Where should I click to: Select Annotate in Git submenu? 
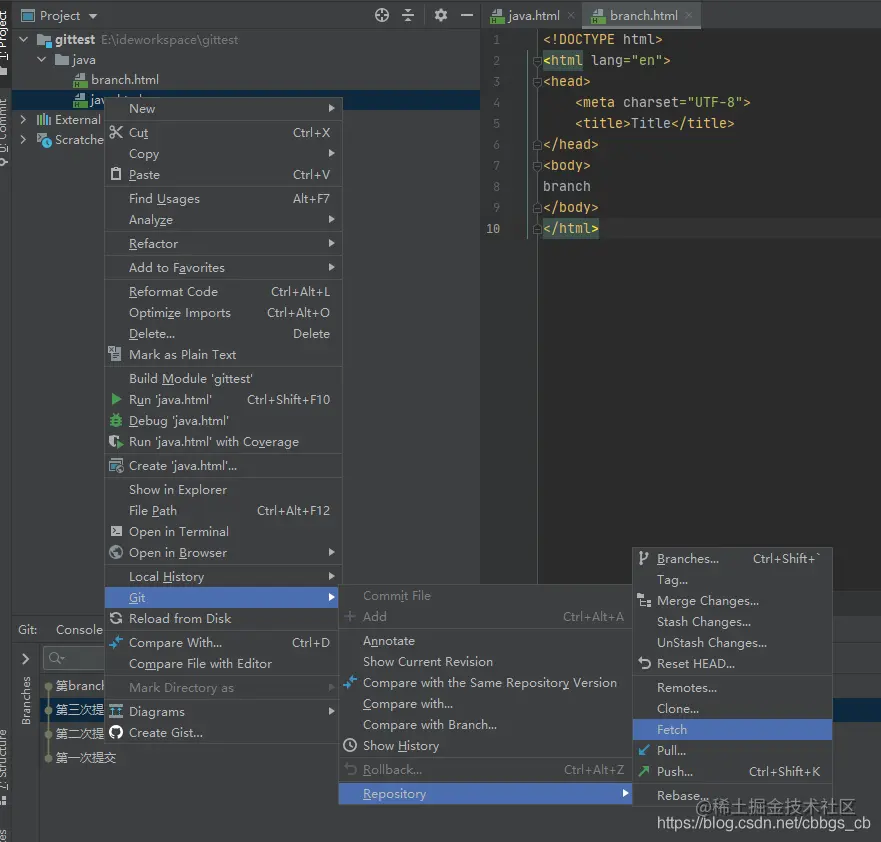click(x=485, y=640)
